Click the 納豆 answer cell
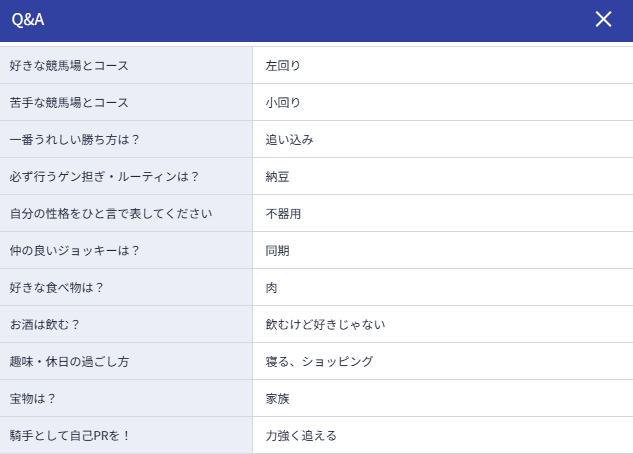 443,176
